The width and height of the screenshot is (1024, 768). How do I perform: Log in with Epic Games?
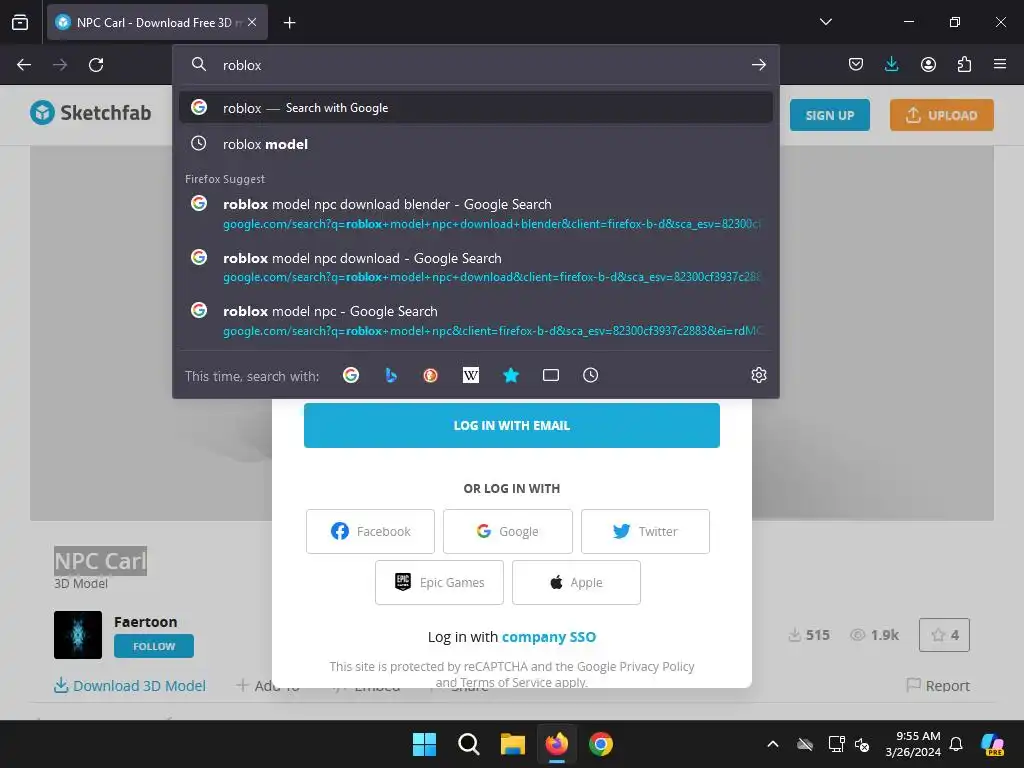click(440, 582)
